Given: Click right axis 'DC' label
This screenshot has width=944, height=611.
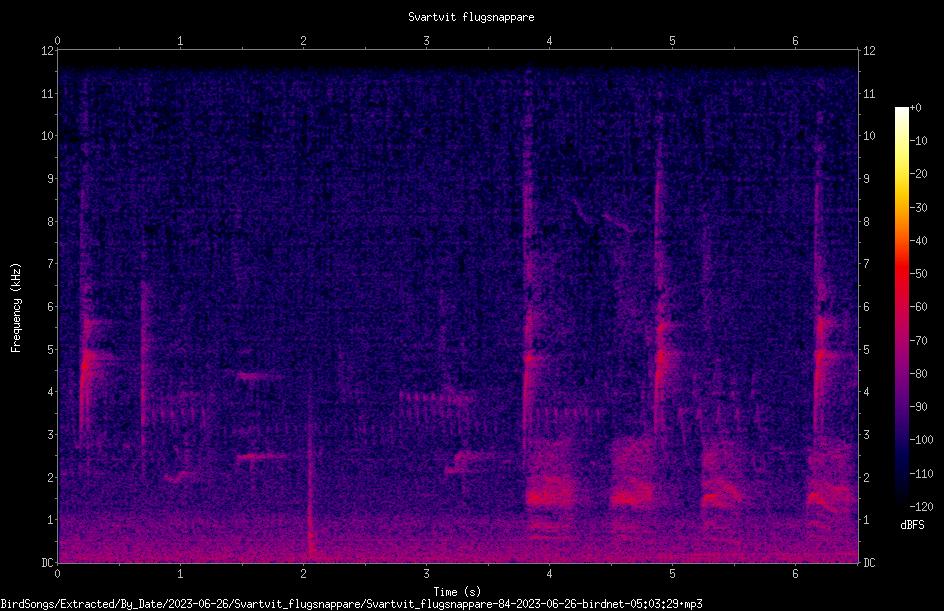Looking at the screenshot, I should click(x=869, y=563).
